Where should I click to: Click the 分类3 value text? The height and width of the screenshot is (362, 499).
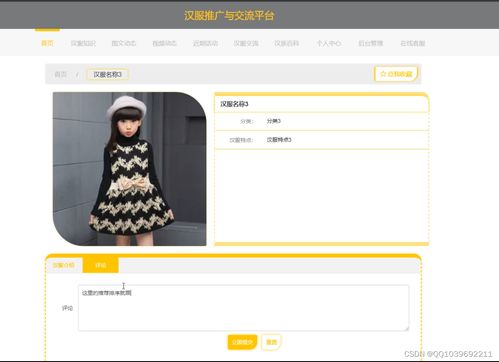tap(274, 121)
